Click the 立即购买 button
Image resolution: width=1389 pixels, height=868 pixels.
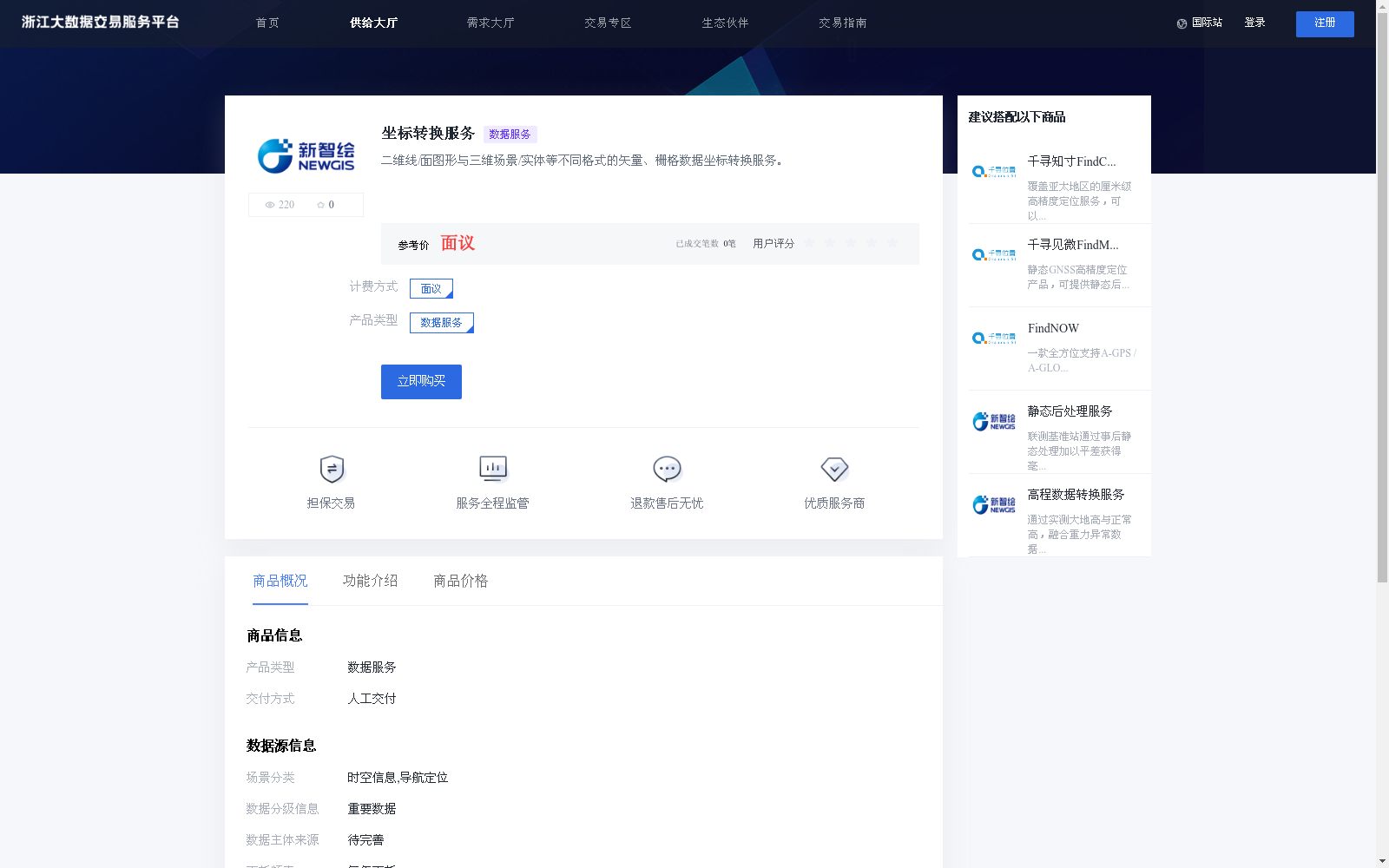coord(421,382)
